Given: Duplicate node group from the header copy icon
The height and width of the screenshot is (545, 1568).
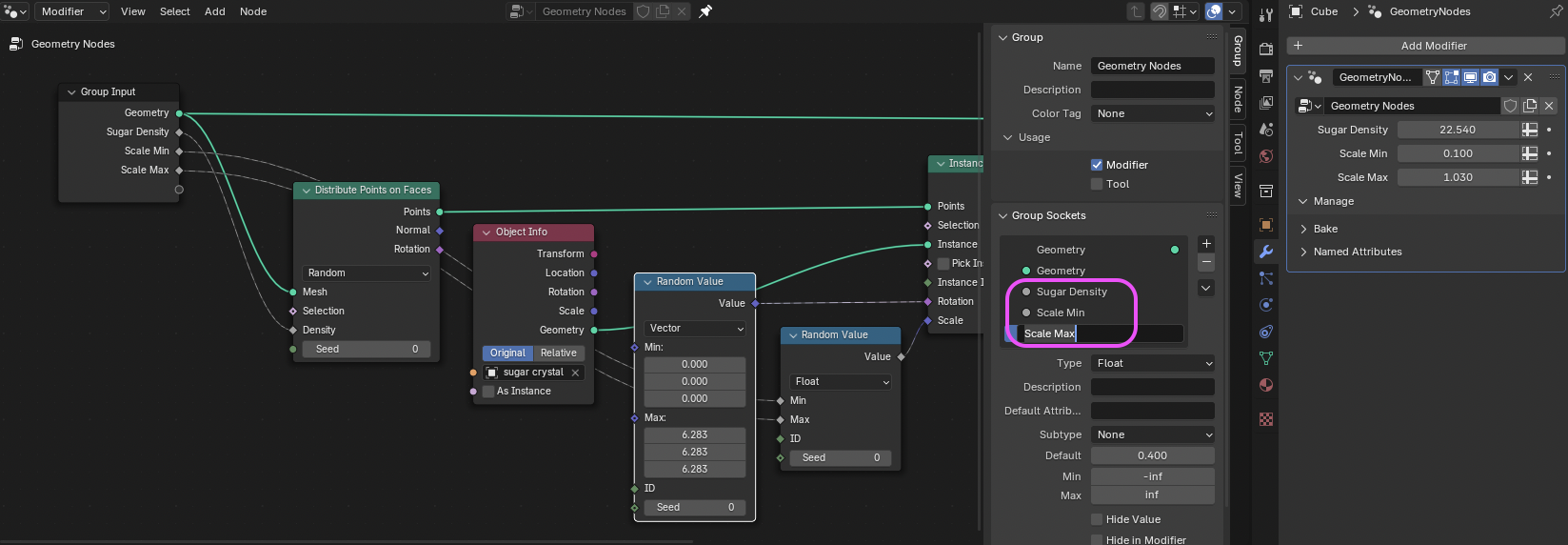Looking at the screenshot, I should 663,11.
